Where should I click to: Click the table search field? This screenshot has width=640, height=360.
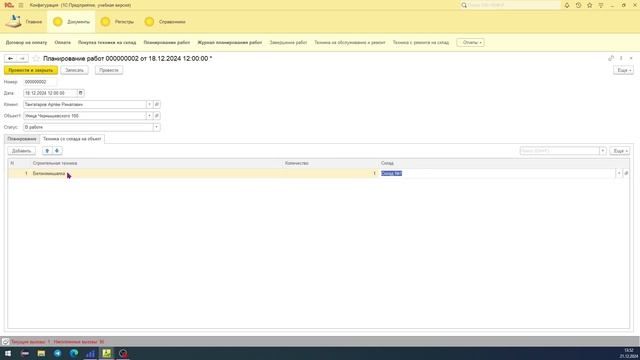559,151
